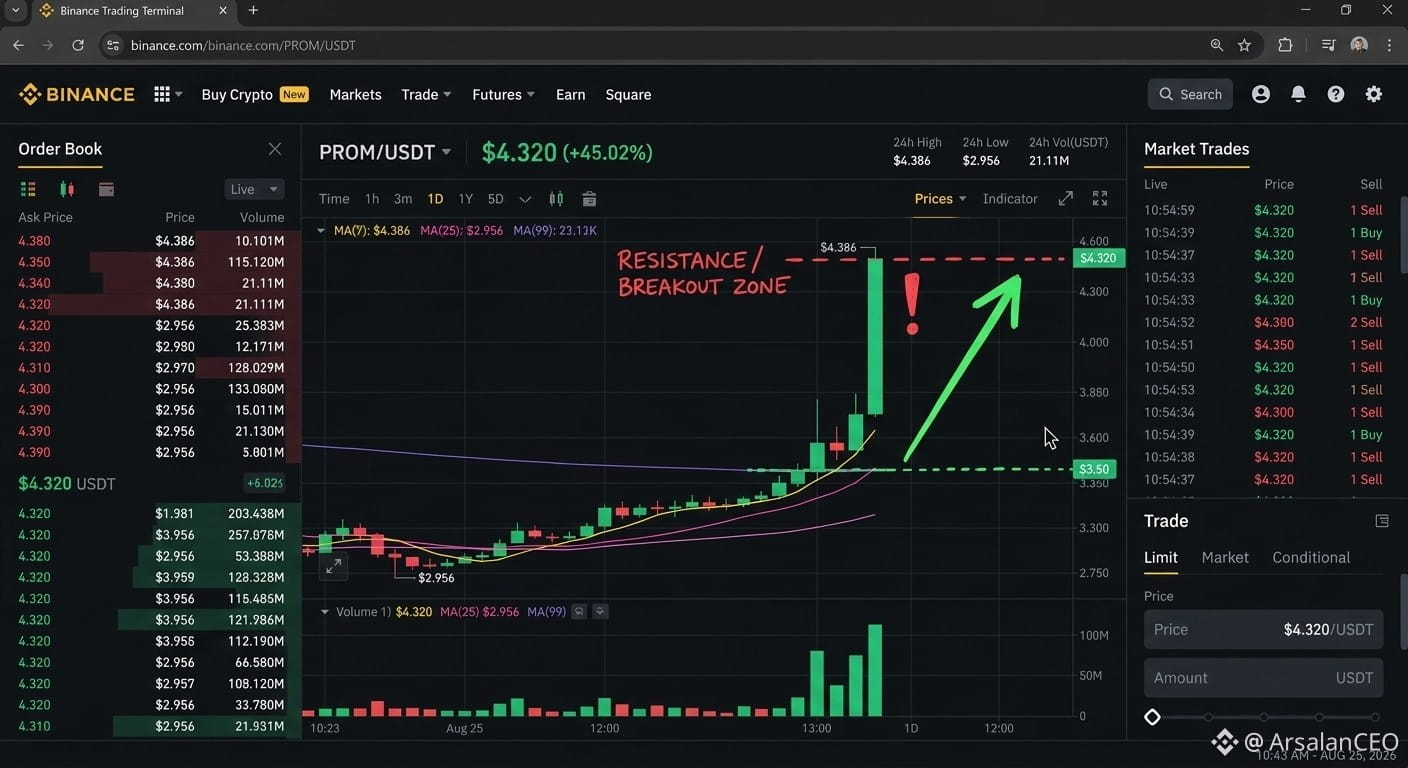Switch to the Conditional order tab
The image size is (1408, 768).
1311,557
